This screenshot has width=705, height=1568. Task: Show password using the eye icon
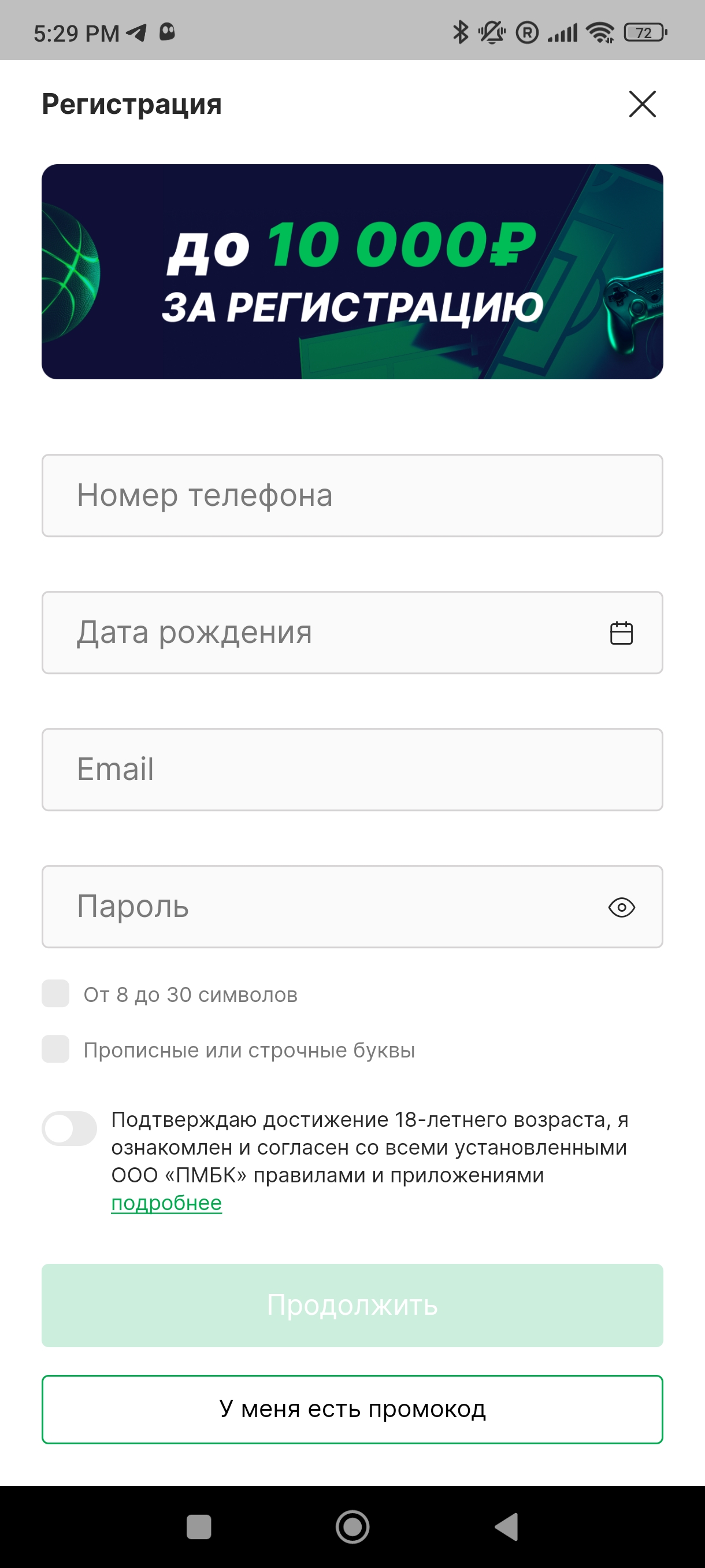(x=621, y=907)
